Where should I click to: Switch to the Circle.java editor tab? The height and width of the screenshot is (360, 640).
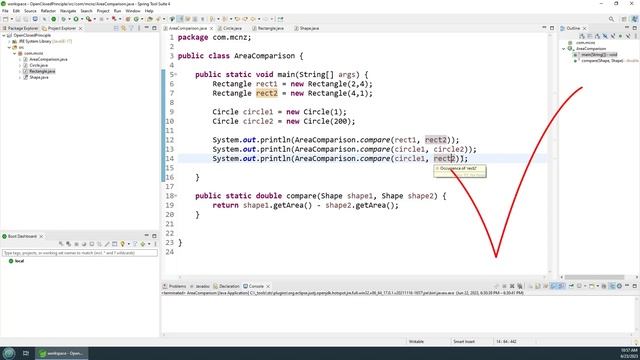[232, 28]
